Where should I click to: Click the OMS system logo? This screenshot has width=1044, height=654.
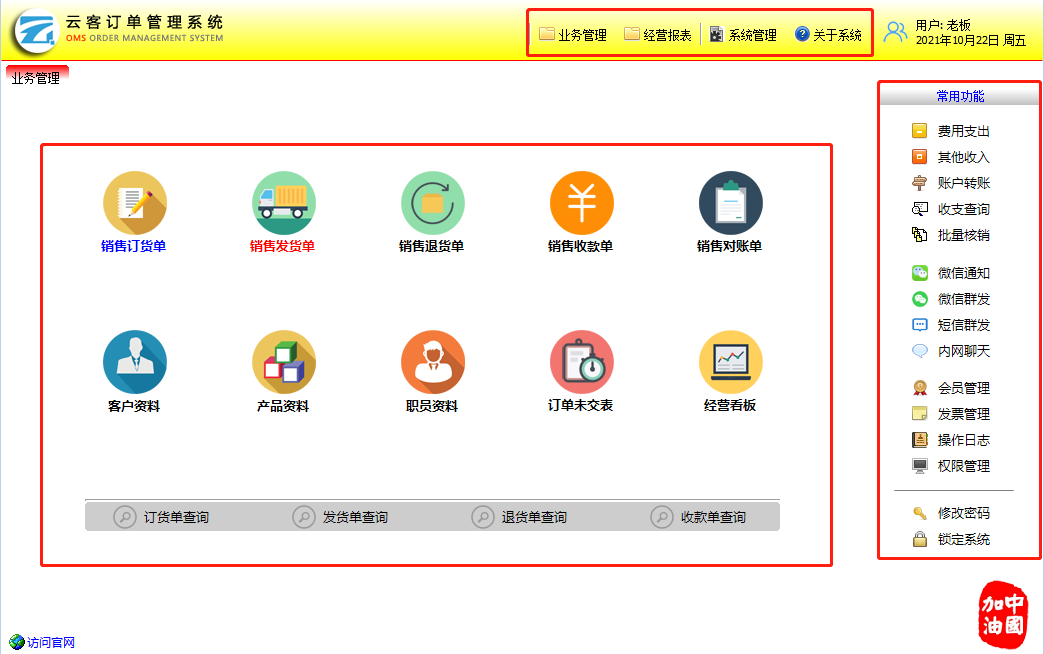pyautogui.click(x=35, y=31)
